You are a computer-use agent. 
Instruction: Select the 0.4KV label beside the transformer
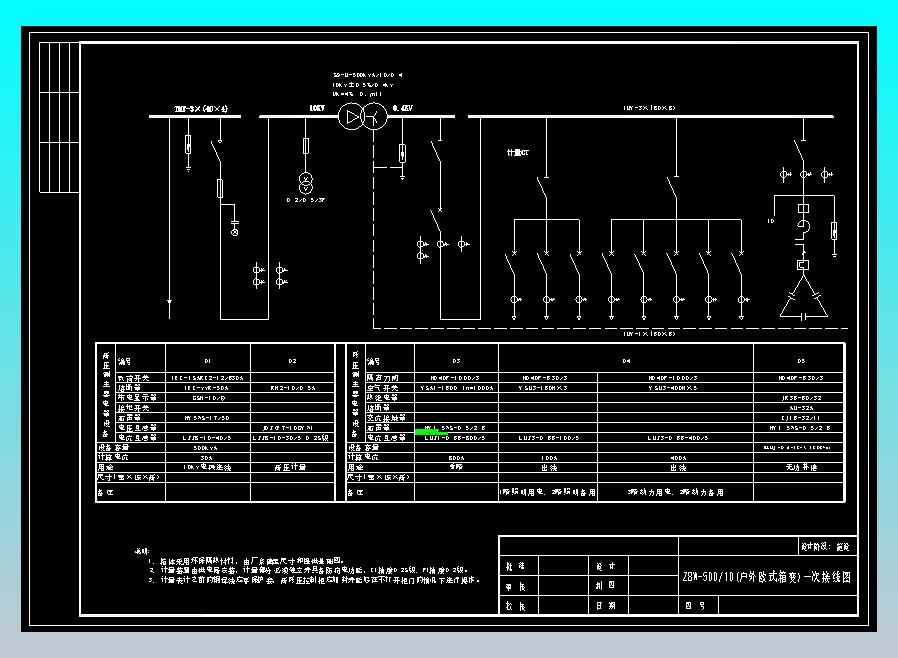pos(403,108)
